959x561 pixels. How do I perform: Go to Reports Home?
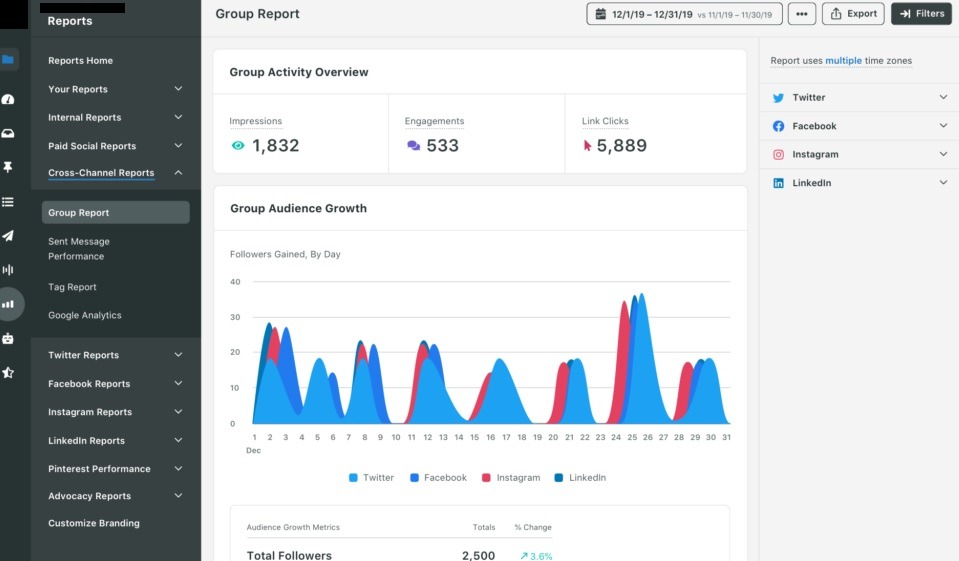pos(81,61)
